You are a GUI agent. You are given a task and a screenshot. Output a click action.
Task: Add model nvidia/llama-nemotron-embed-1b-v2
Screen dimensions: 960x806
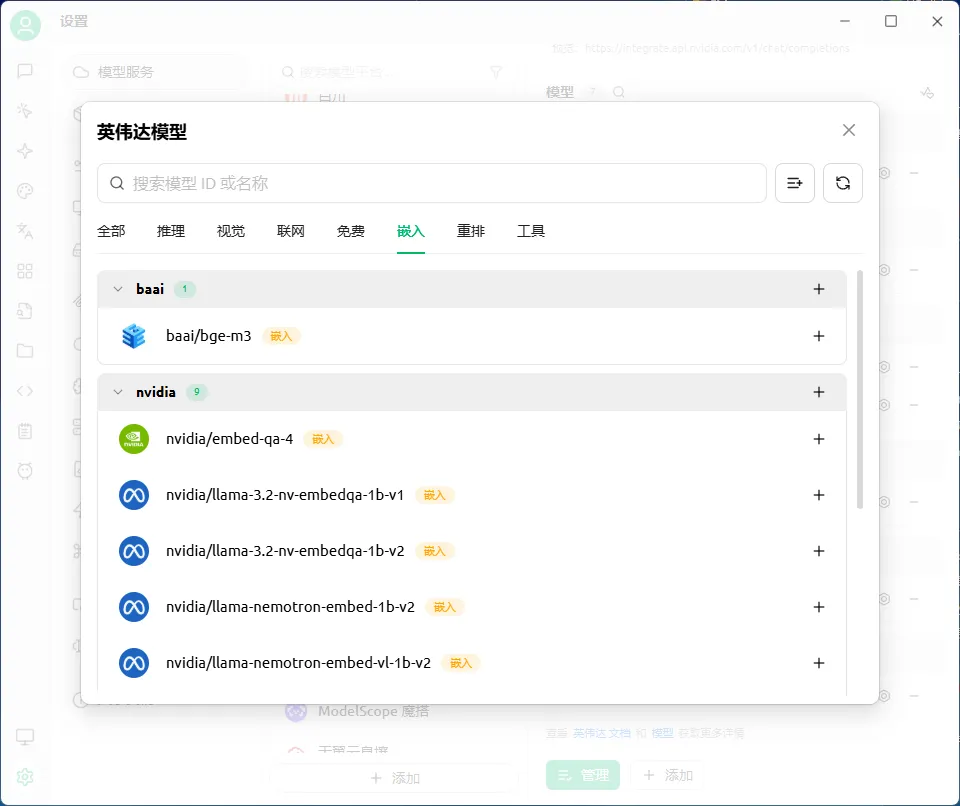[x=819, y=607]
